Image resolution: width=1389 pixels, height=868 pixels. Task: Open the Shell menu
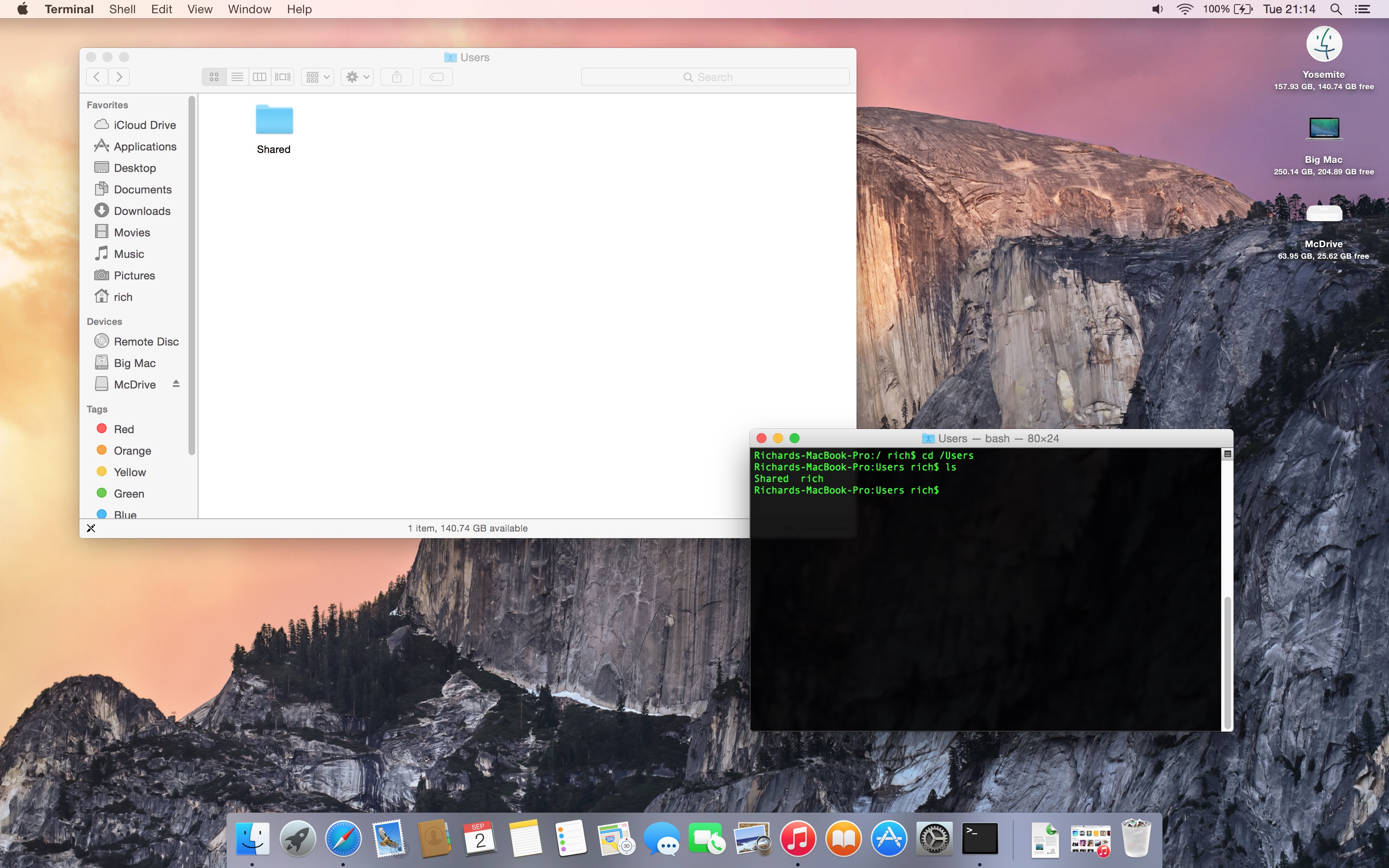click(122, 9)
